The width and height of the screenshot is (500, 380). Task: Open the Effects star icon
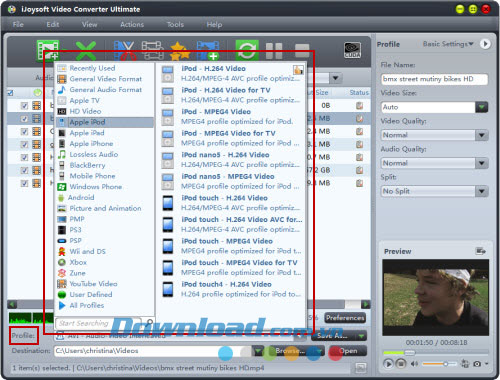(x=180, y=50)
